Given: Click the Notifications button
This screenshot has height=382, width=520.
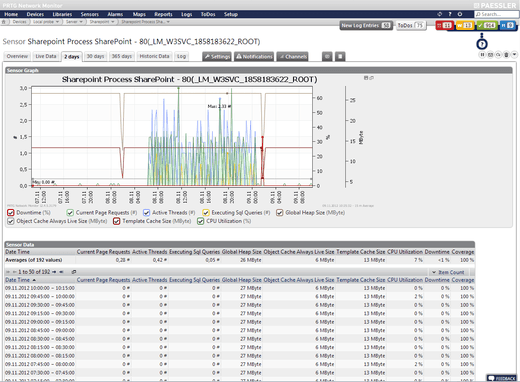Looking at the screenshot, I should click(254, 56).
